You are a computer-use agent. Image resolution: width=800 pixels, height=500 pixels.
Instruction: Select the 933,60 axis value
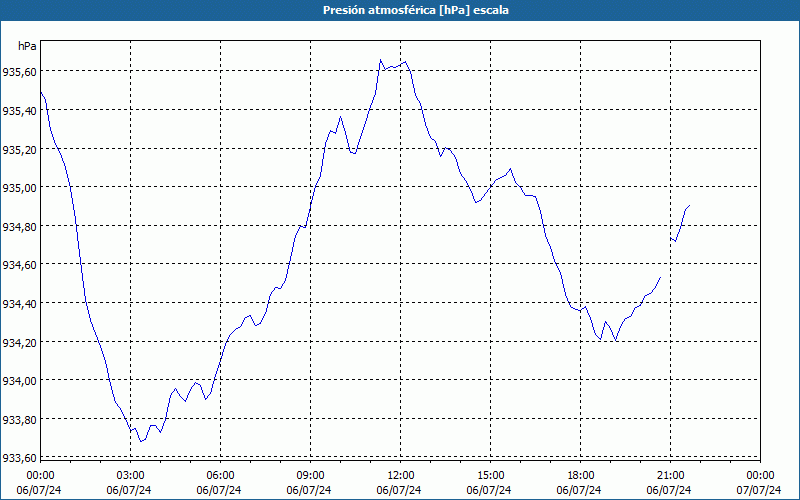tap(20, 458)
